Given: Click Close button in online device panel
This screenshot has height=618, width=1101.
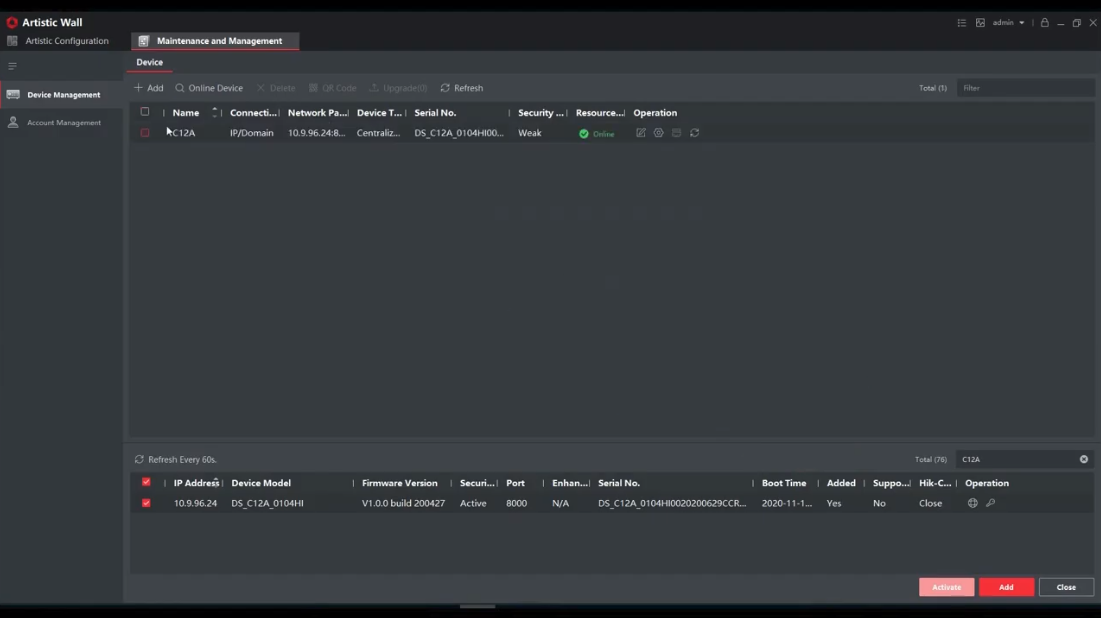Looking at the screenshot, I should [x=1066, y=587].
